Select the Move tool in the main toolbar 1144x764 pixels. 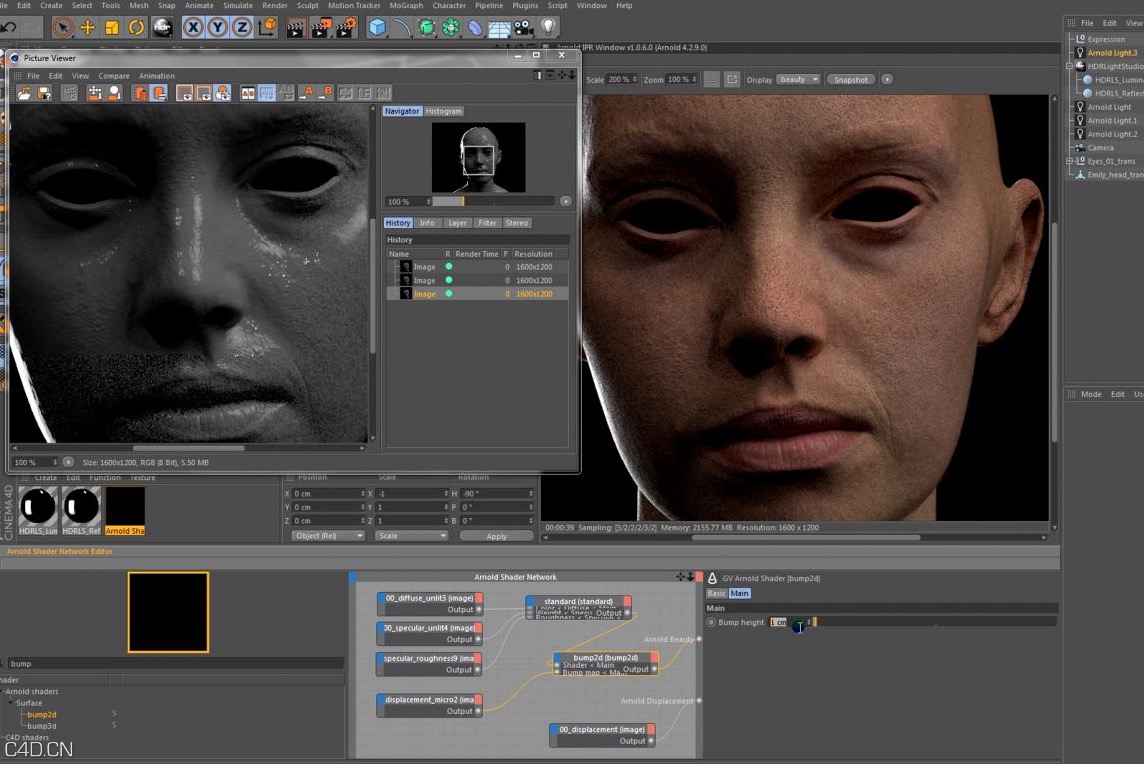pos(87,27)
